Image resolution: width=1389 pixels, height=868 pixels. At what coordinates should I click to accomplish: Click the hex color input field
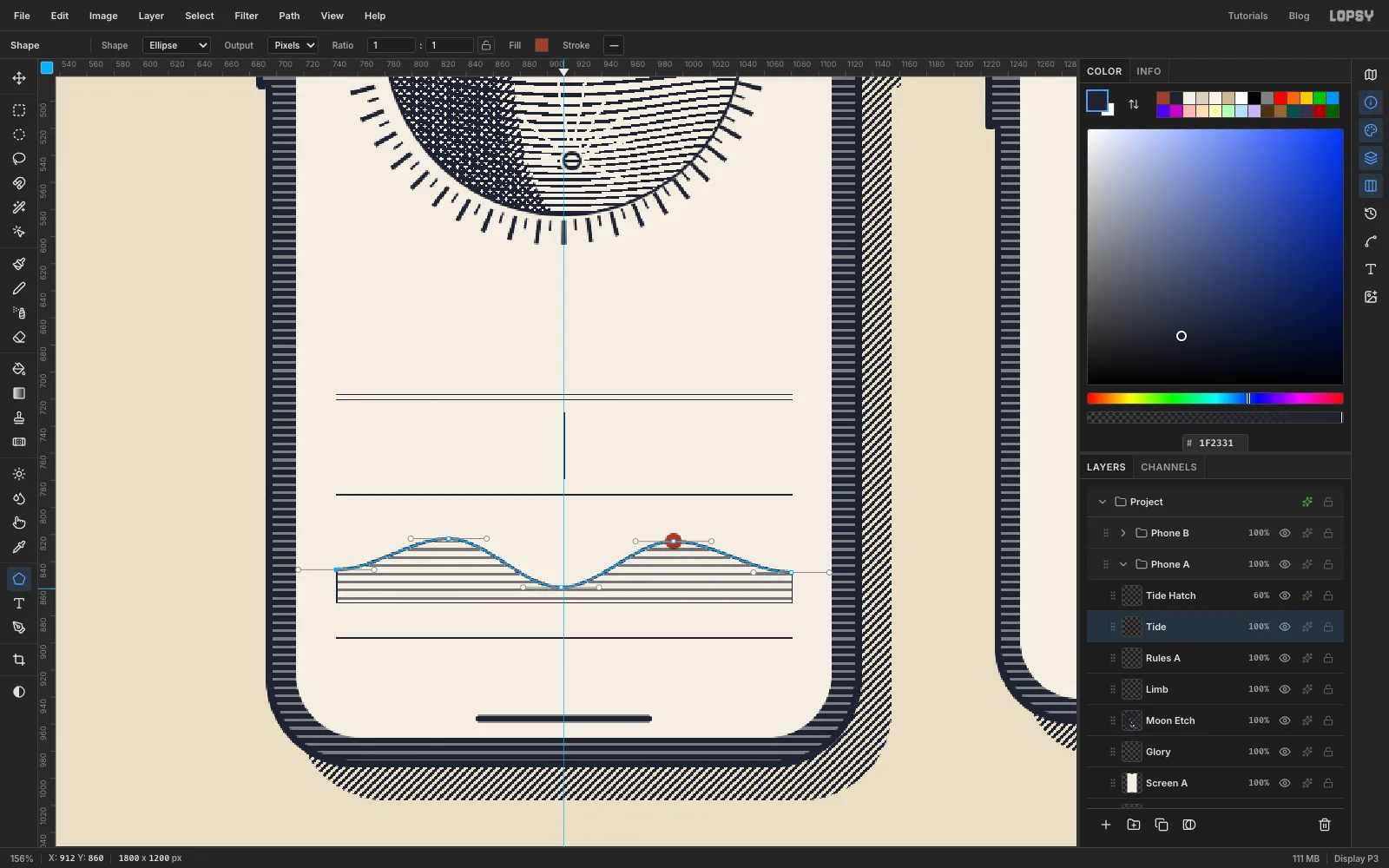(1215, 443)
